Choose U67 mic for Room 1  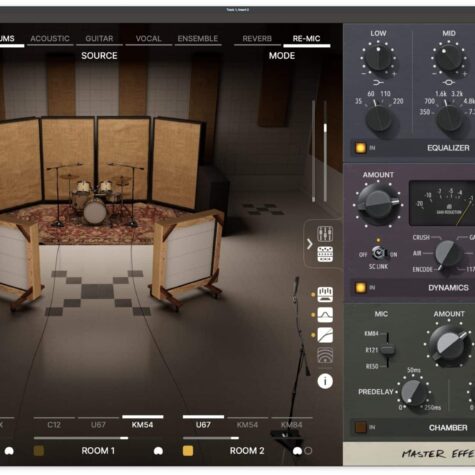pyautogui.click(x=98, y=425)
